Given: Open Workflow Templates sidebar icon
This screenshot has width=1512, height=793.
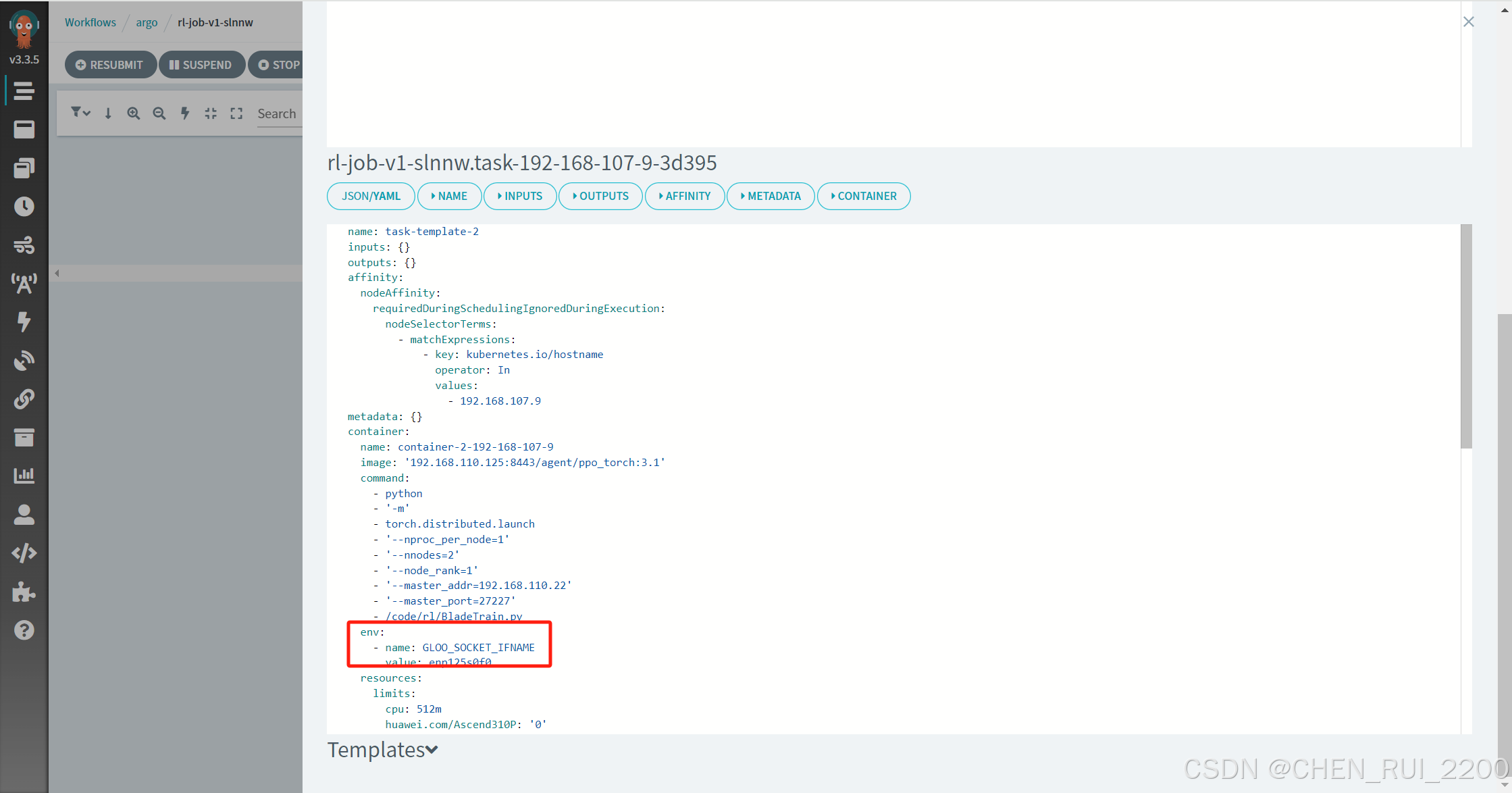Looking at the screenshot, I should pyautogui.click(x=24, y=129).
